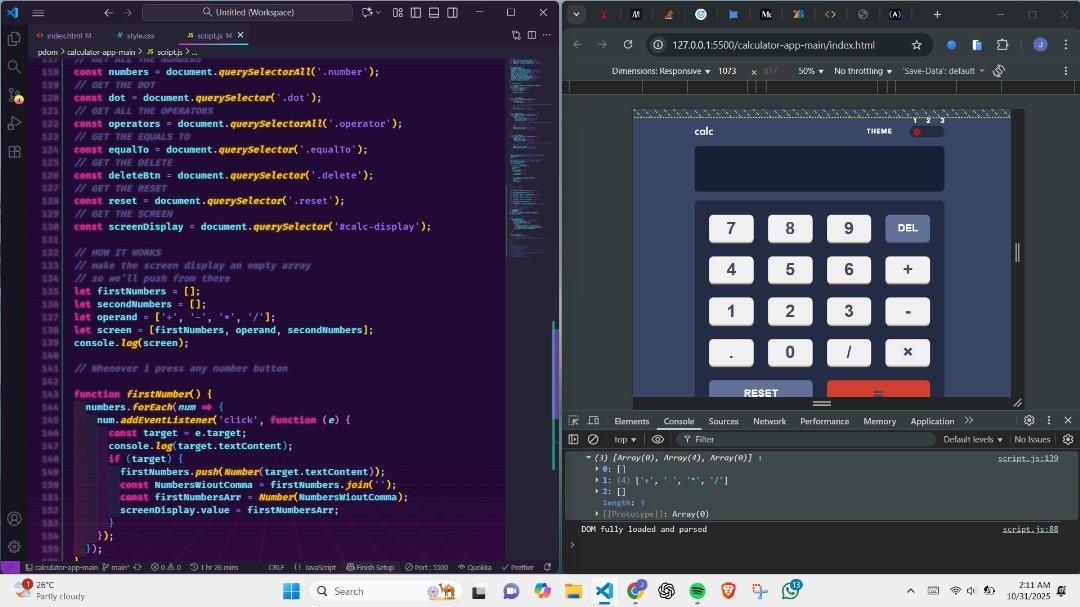Click the console live expression eye icon
This screenshot has width=1080, height=607.
(x=658, y=439)
